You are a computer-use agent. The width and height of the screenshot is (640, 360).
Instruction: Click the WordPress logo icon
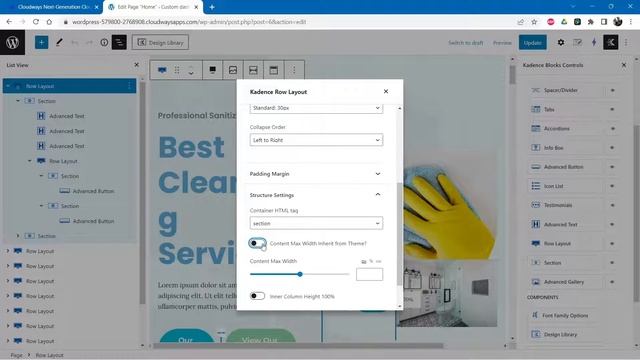pyautogui.click(x=12, y=42)
